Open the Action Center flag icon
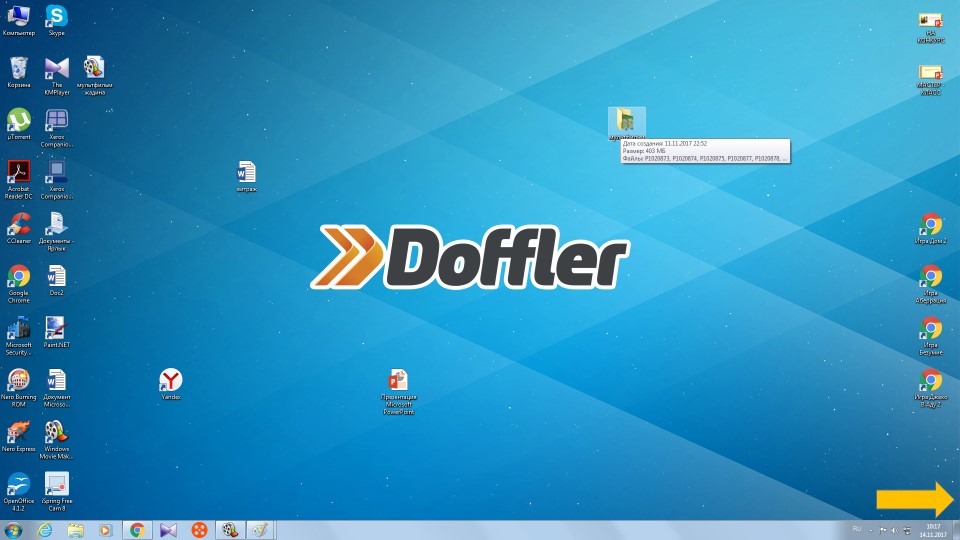Screen dimensions: 960x540 tap(883, 530)
